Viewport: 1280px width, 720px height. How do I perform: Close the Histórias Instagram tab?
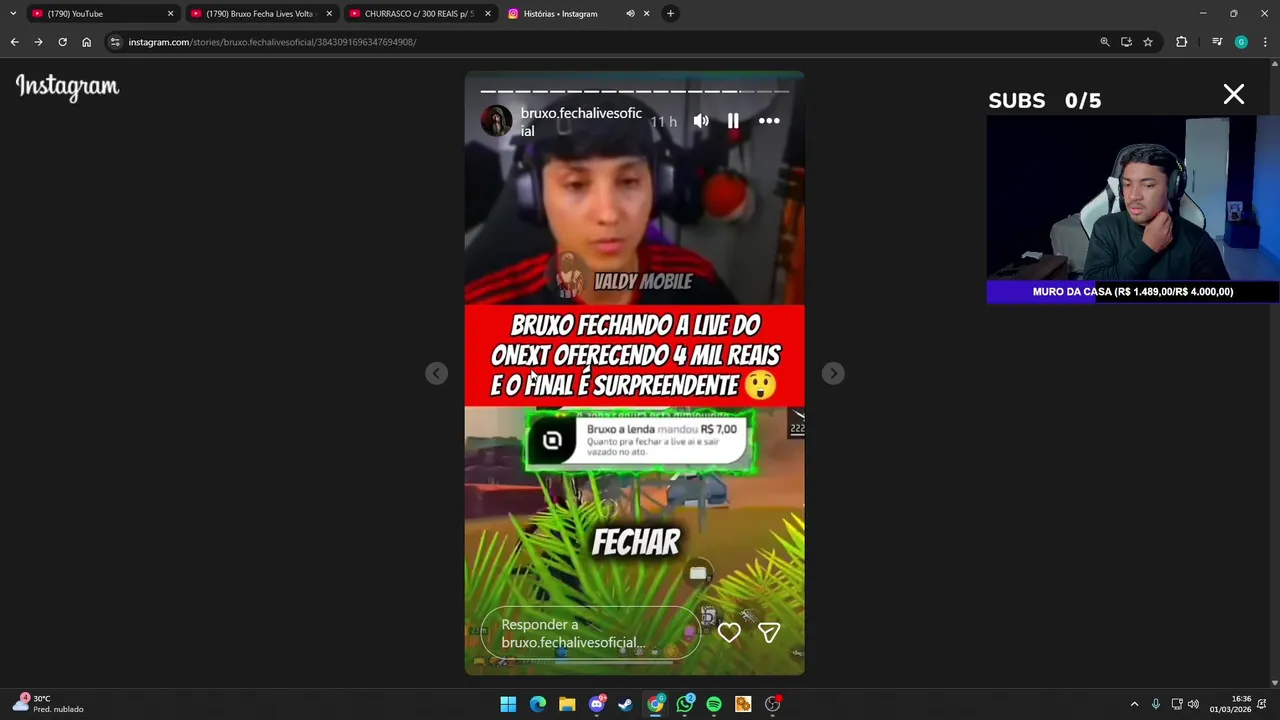646,14
